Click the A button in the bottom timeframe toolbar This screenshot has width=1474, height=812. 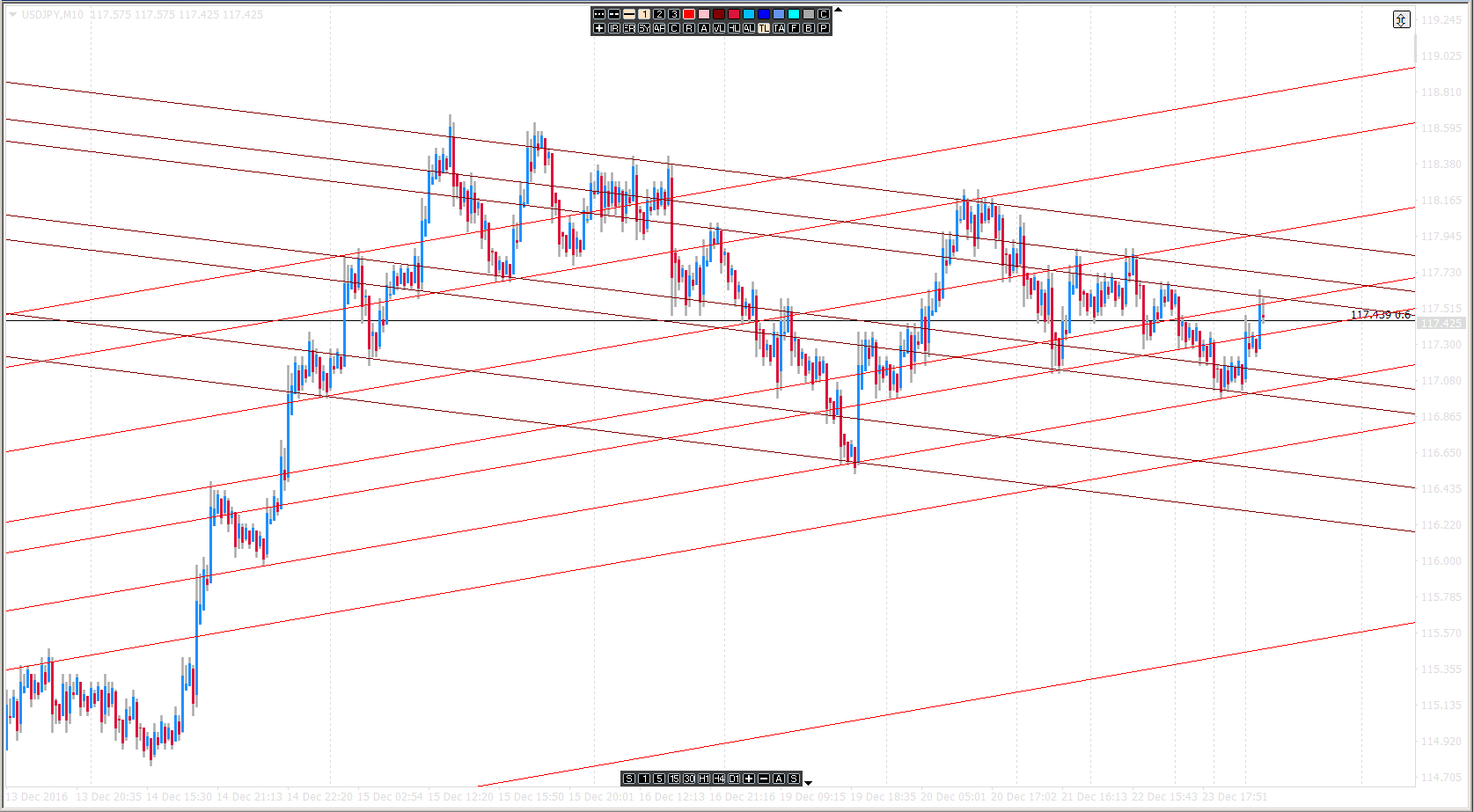click(779, 779)
